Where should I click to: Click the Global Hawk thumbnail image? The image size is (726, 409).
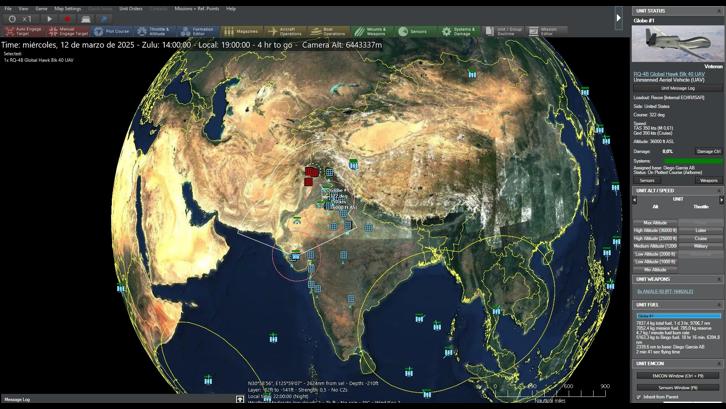point(677,44)
